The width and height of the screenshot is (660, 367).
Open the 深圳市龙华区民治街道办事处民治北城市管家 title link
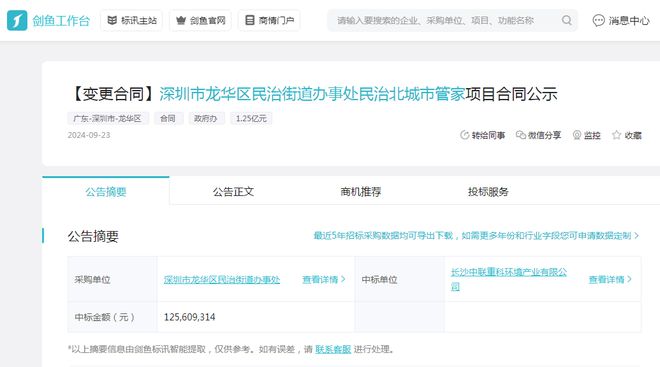point(312,94)
